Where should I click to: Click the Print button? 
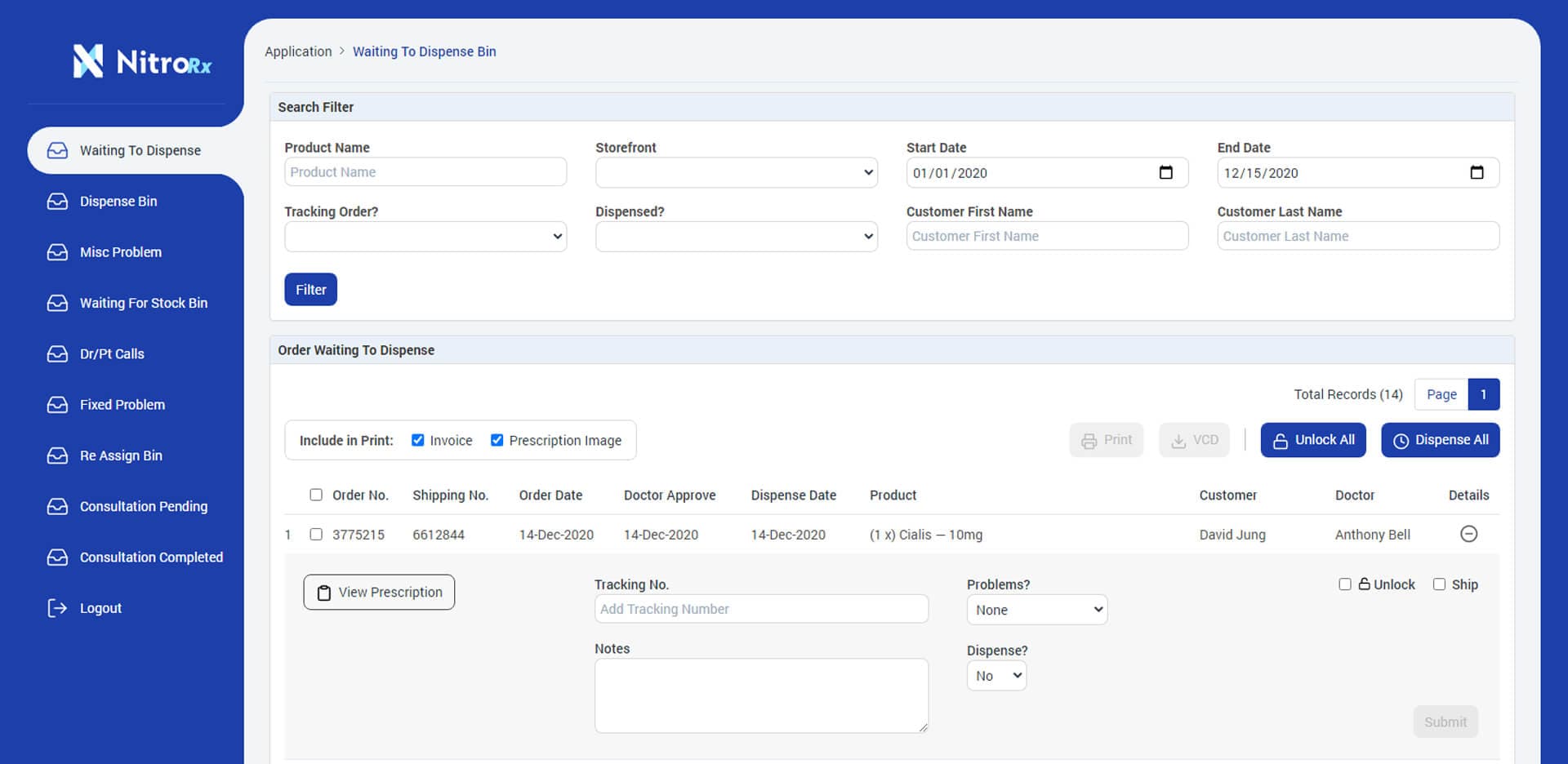pyautogui.click(x=1107, y=440)
